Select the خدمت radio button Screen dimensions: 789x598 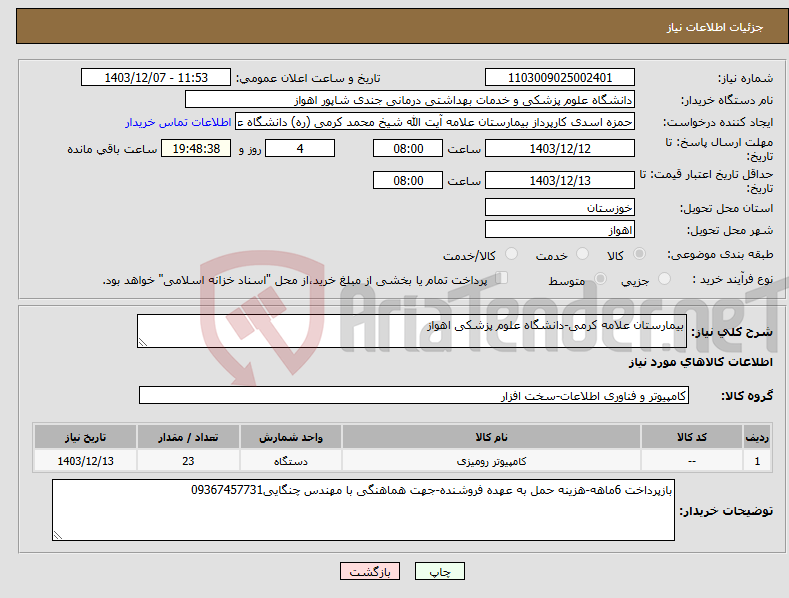coord(582,254)
